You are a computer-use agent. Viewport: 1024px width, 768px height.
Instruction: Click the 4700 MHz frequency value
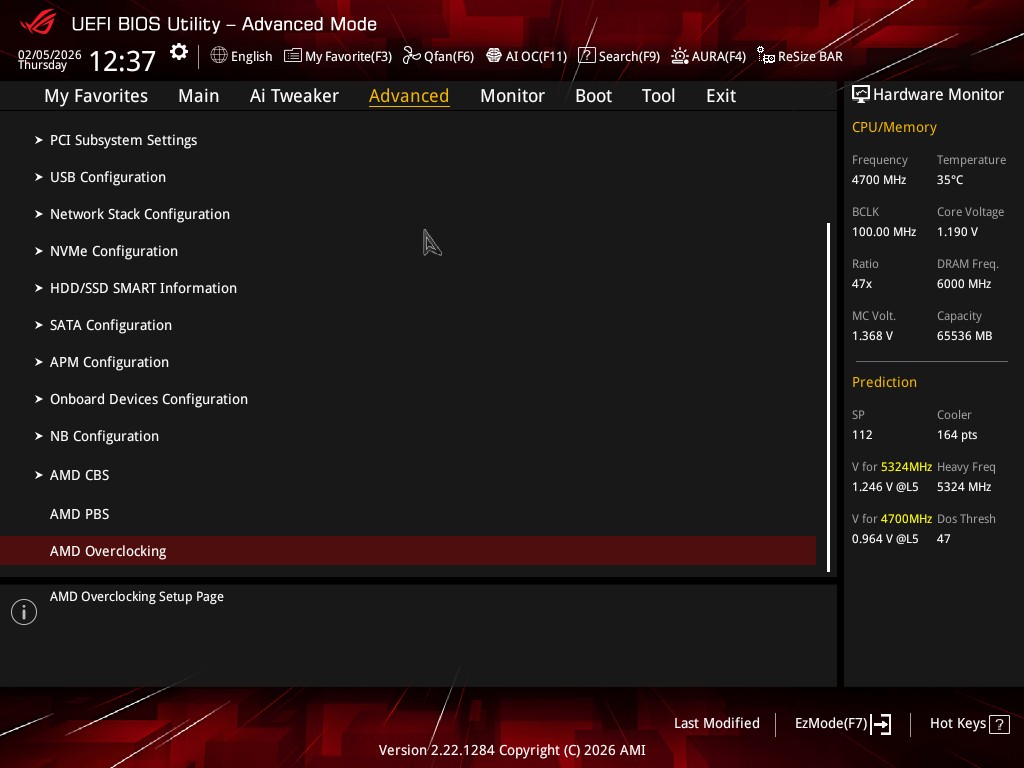(x=878, y=180)
